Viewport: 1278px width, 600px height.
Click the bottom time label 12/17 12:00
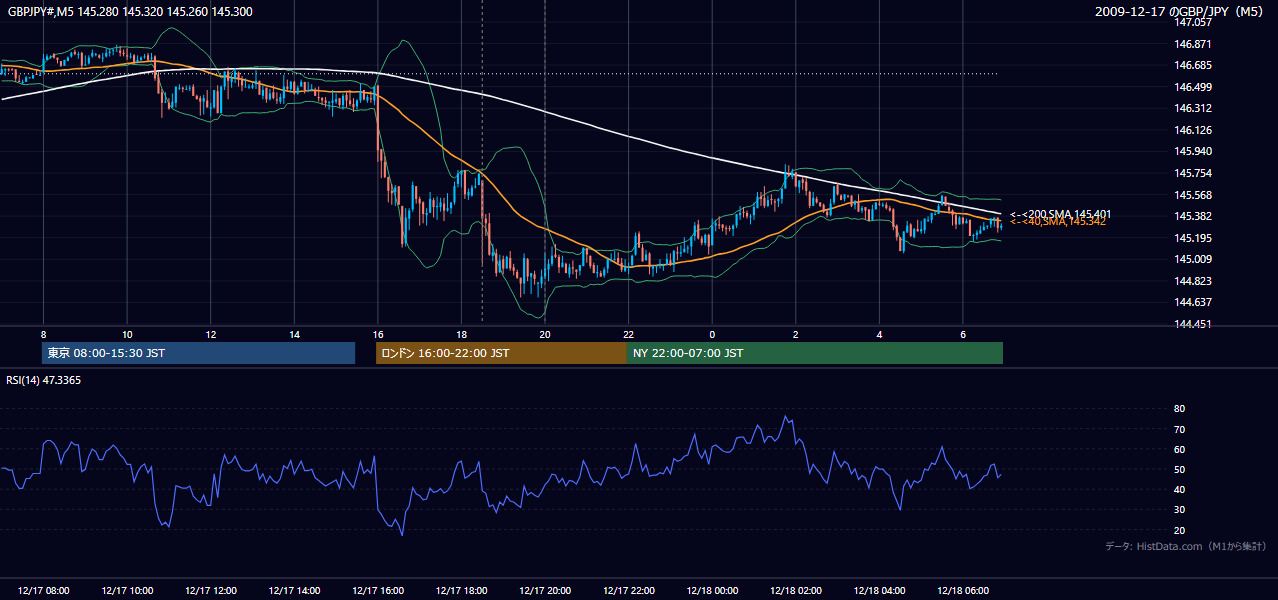pos(210,591)
